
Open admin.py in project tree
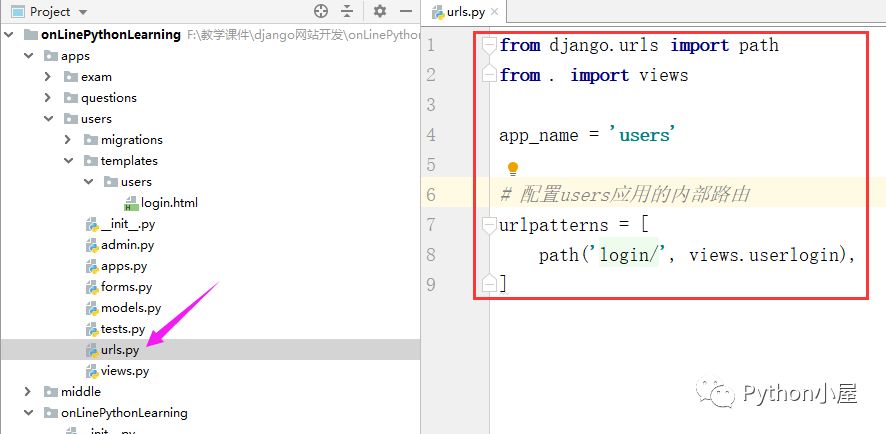click(128, 245)
